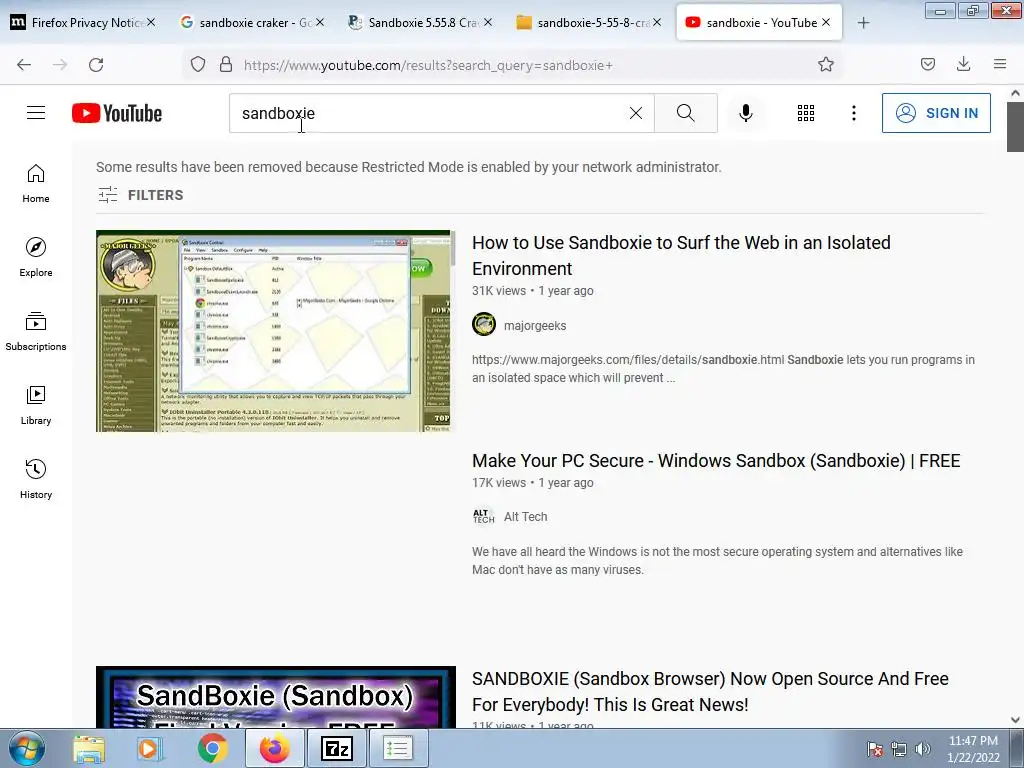The height and width of the screenshot is (768, 1024).
Task: Show site security padlock info
Action: click(x=226, y=65)
